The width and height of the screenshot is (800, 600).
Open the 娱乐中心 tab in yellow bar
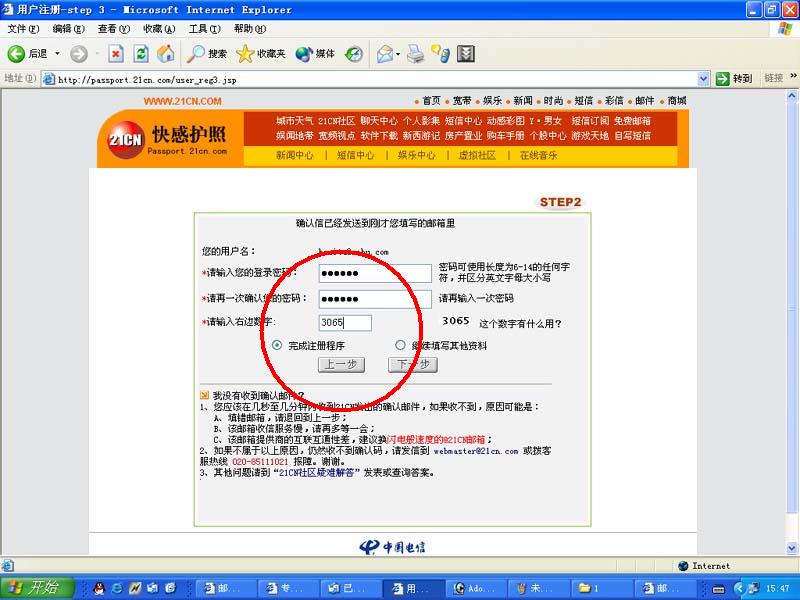point(417,155)
